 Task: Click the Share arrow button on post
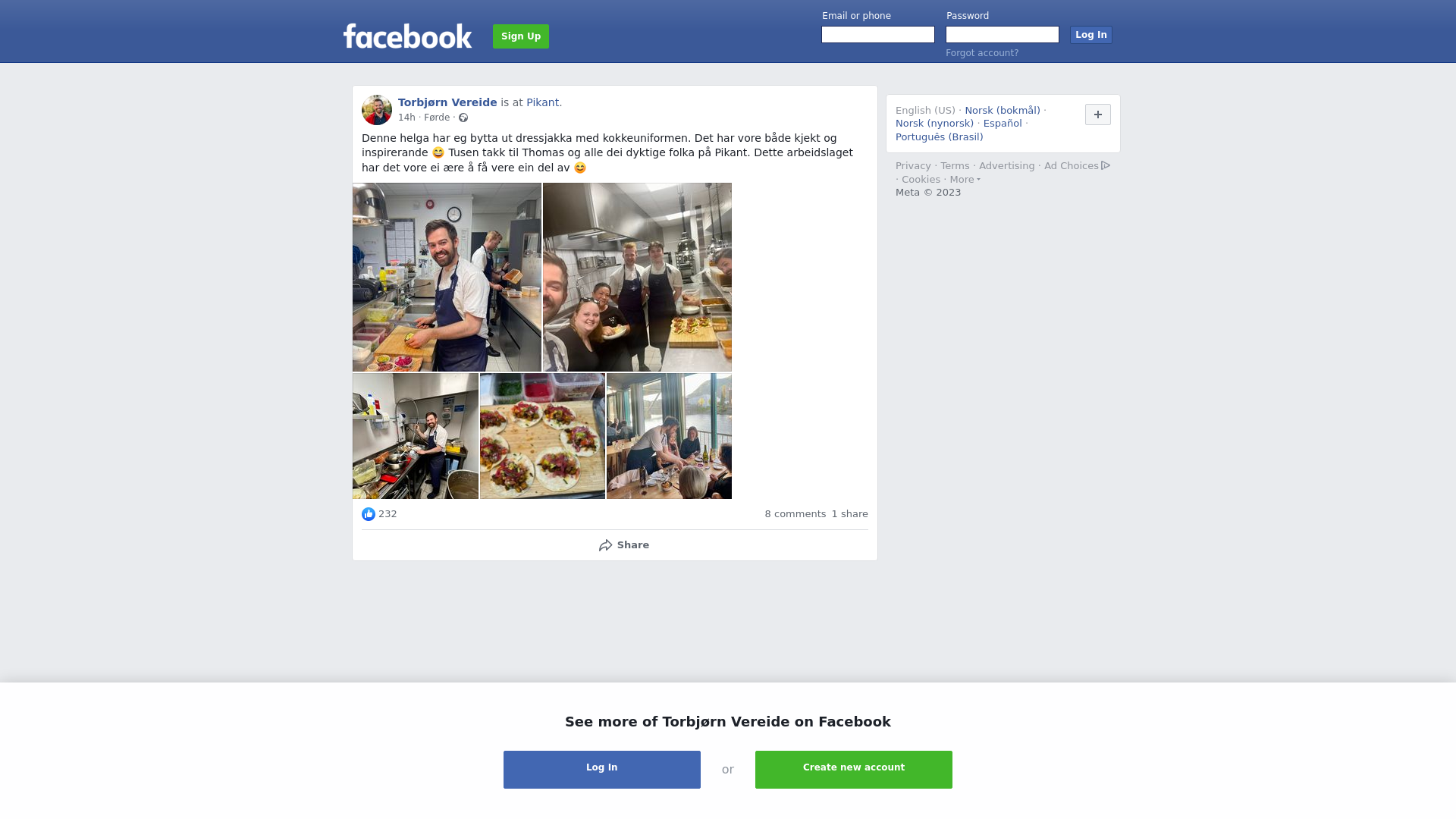624,545
